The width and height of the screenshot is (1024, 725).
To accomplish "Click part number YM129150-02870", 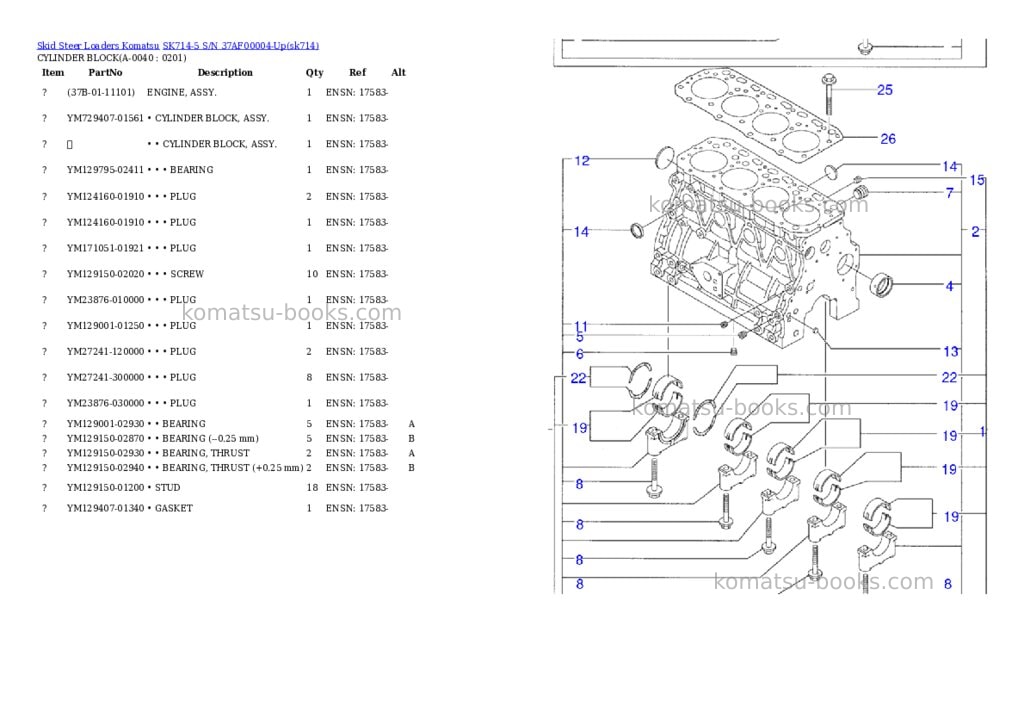I will coord(105,439).
